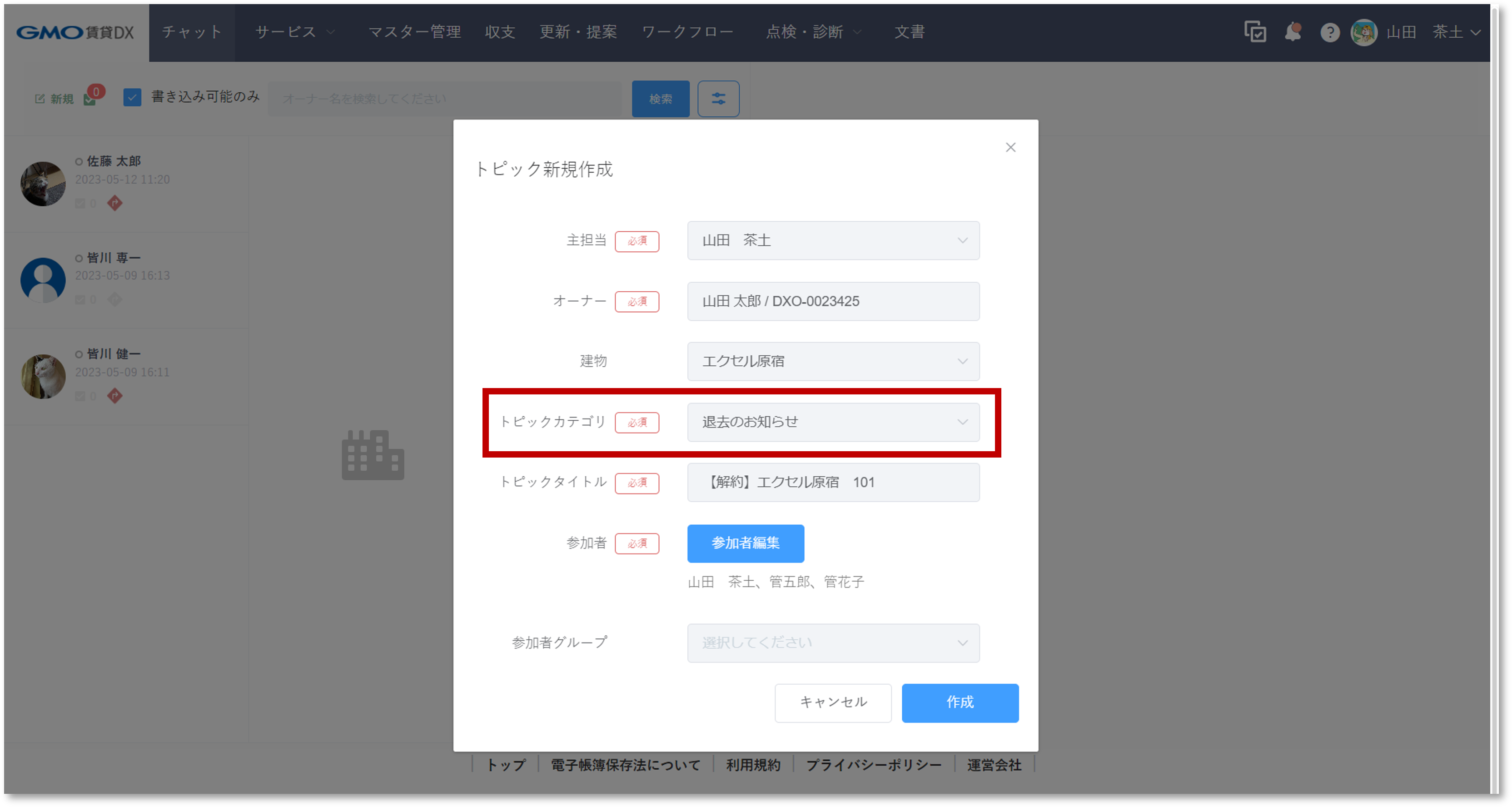
Task: Click the user avatar in header
Action: pyautogui.click(x=1363, y=32)
